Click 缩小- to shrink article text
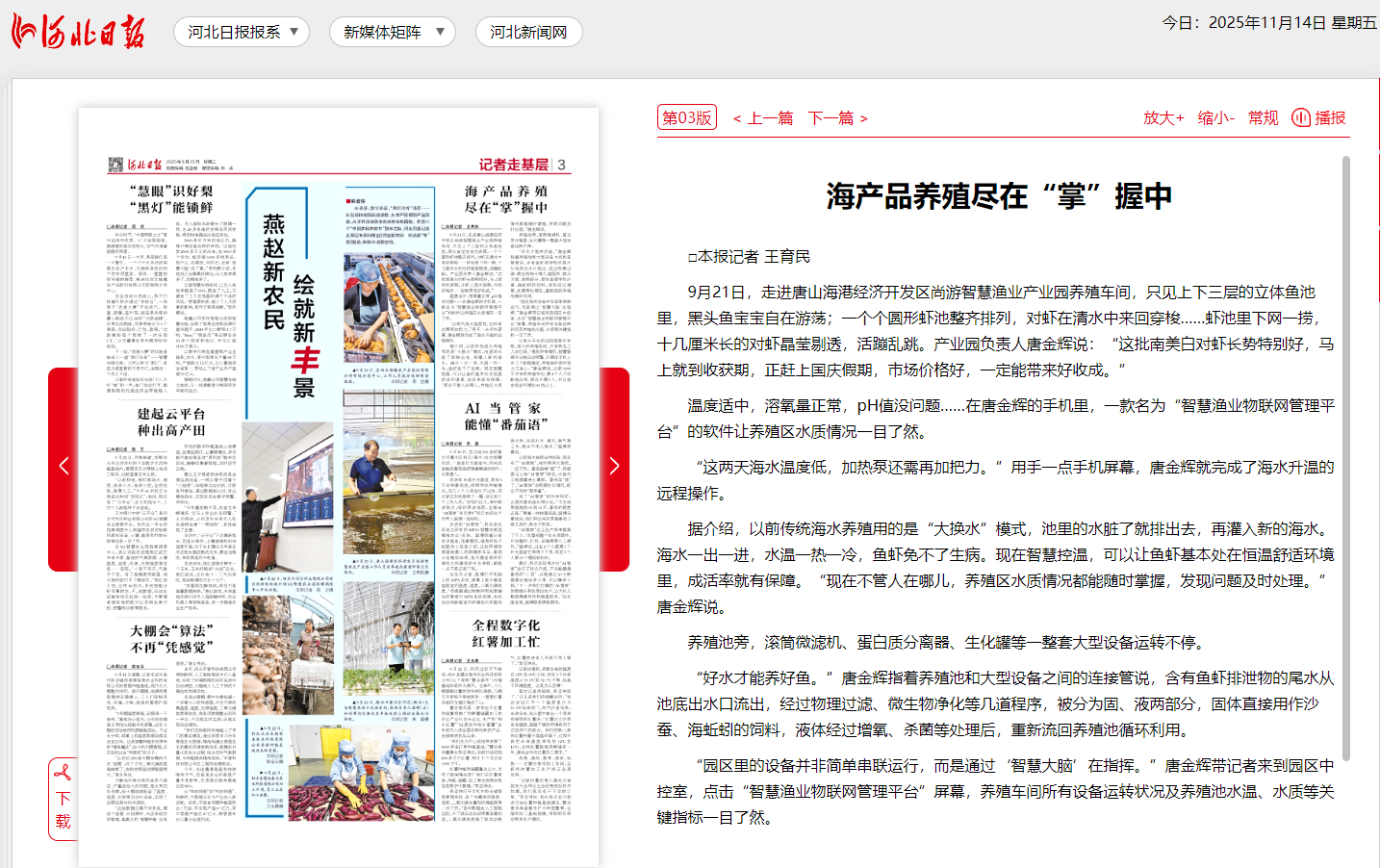Image resolution: width=1380 pixels, height=868 pixels. coord(1215,117)
